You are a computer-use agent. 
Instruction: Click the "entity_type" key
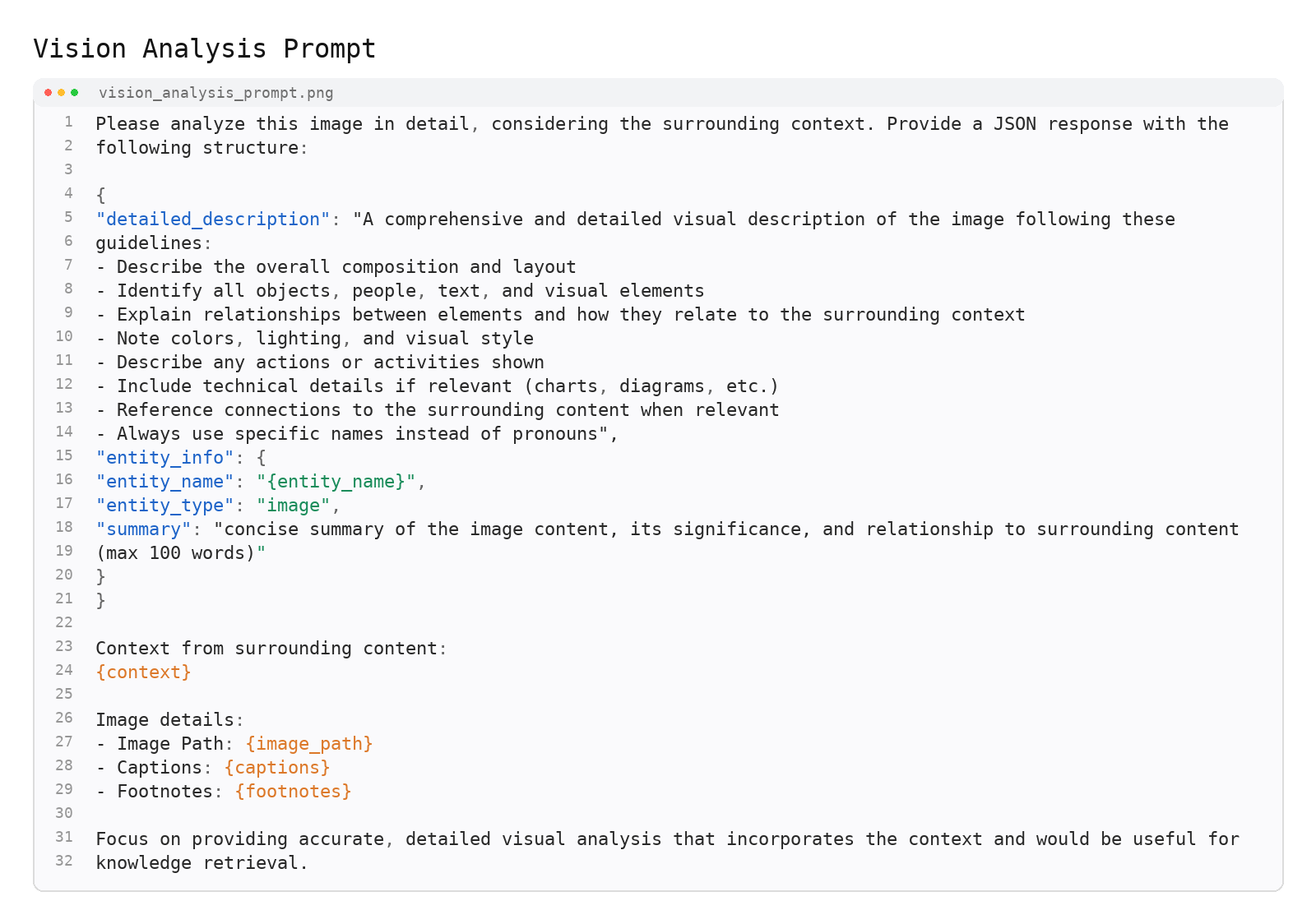(164, 506)
